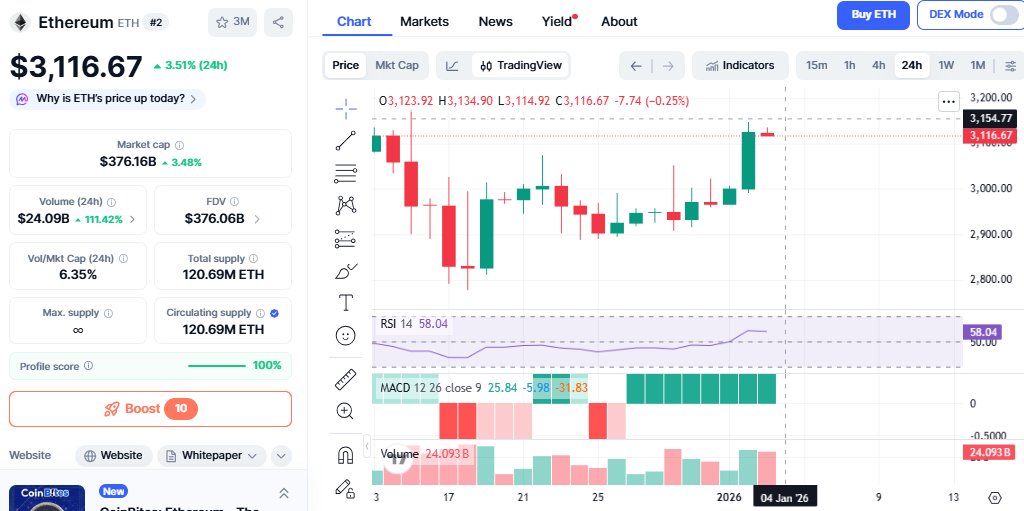This screenshot has height=511, width=1024.
Task: Click the Profile score progress bar
Action: [x=216, y=366]
